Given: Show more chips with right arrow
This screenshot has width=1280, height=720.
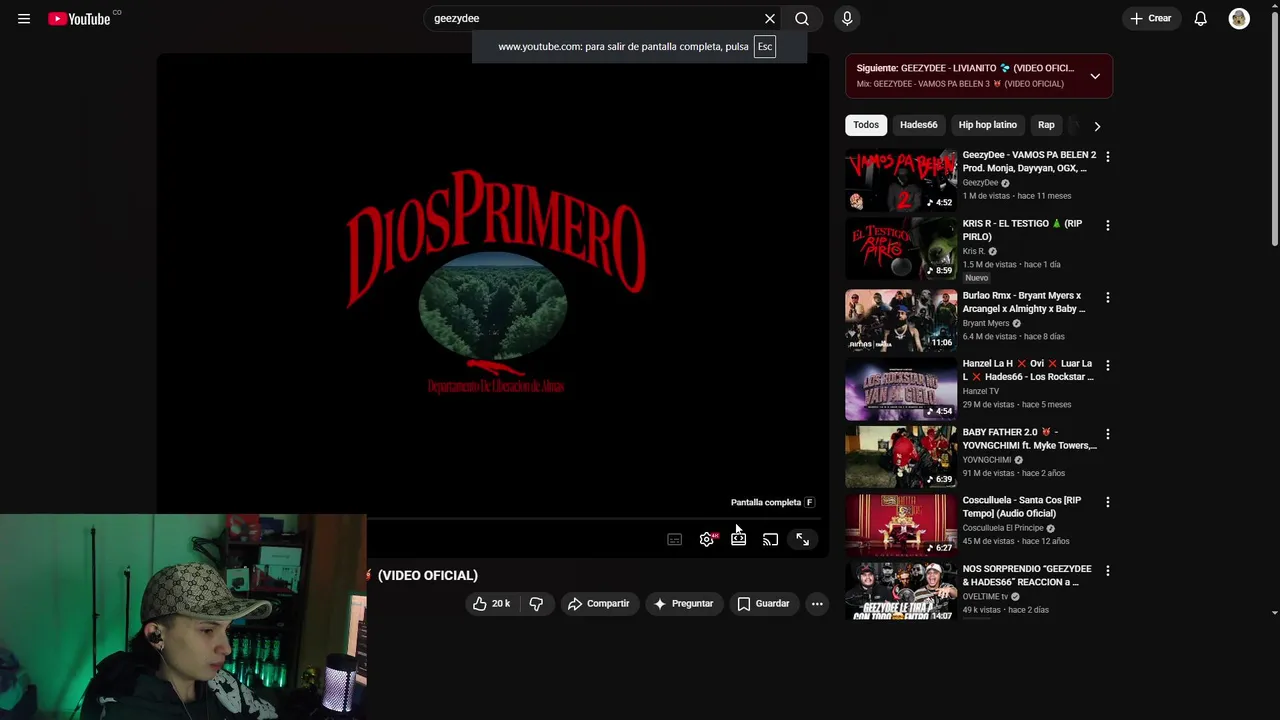Looking at the screenshot, I should (x=1097, y=126).
